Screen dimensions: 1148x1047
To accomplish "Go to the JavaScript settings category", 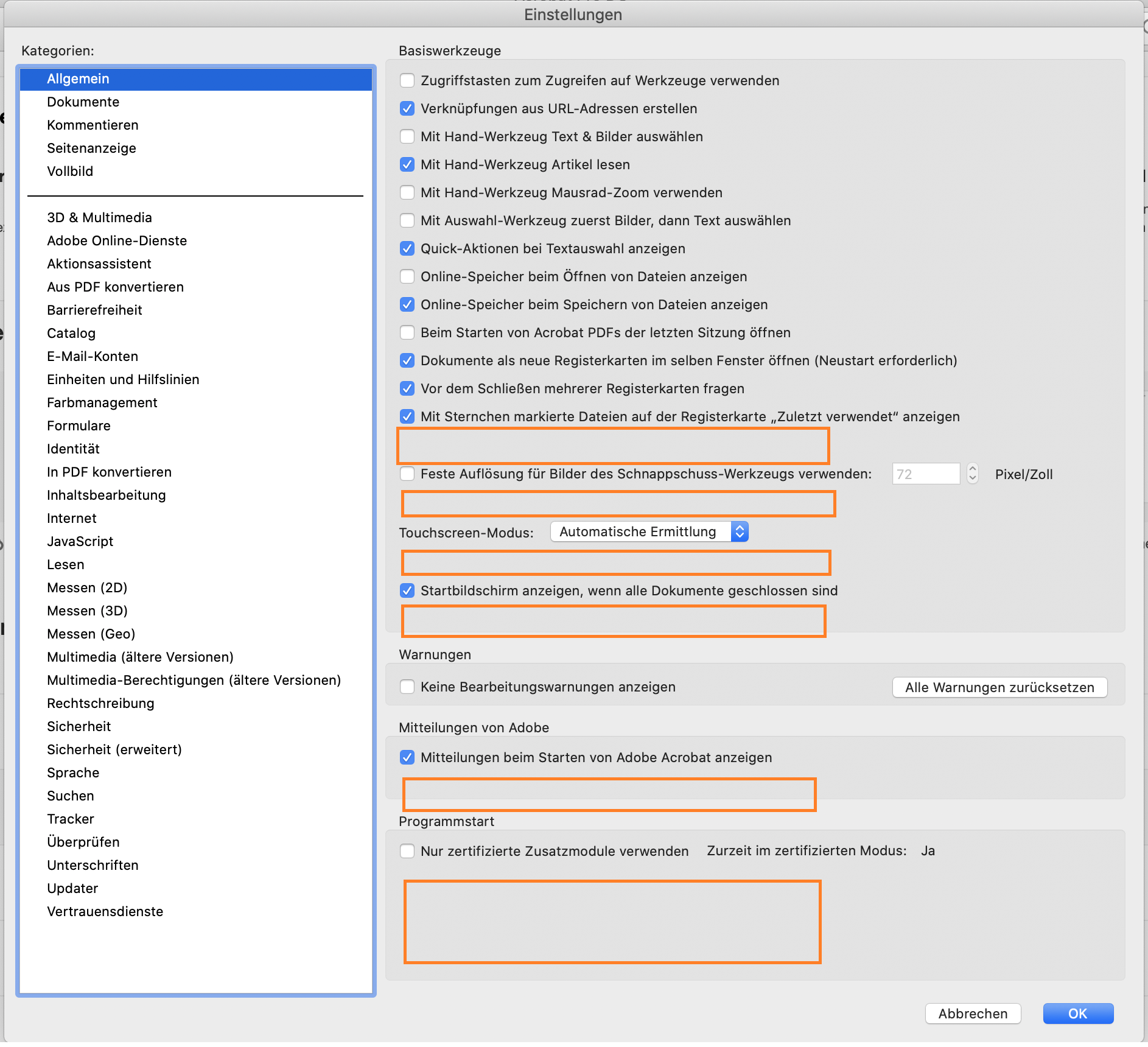I will 80,542.
